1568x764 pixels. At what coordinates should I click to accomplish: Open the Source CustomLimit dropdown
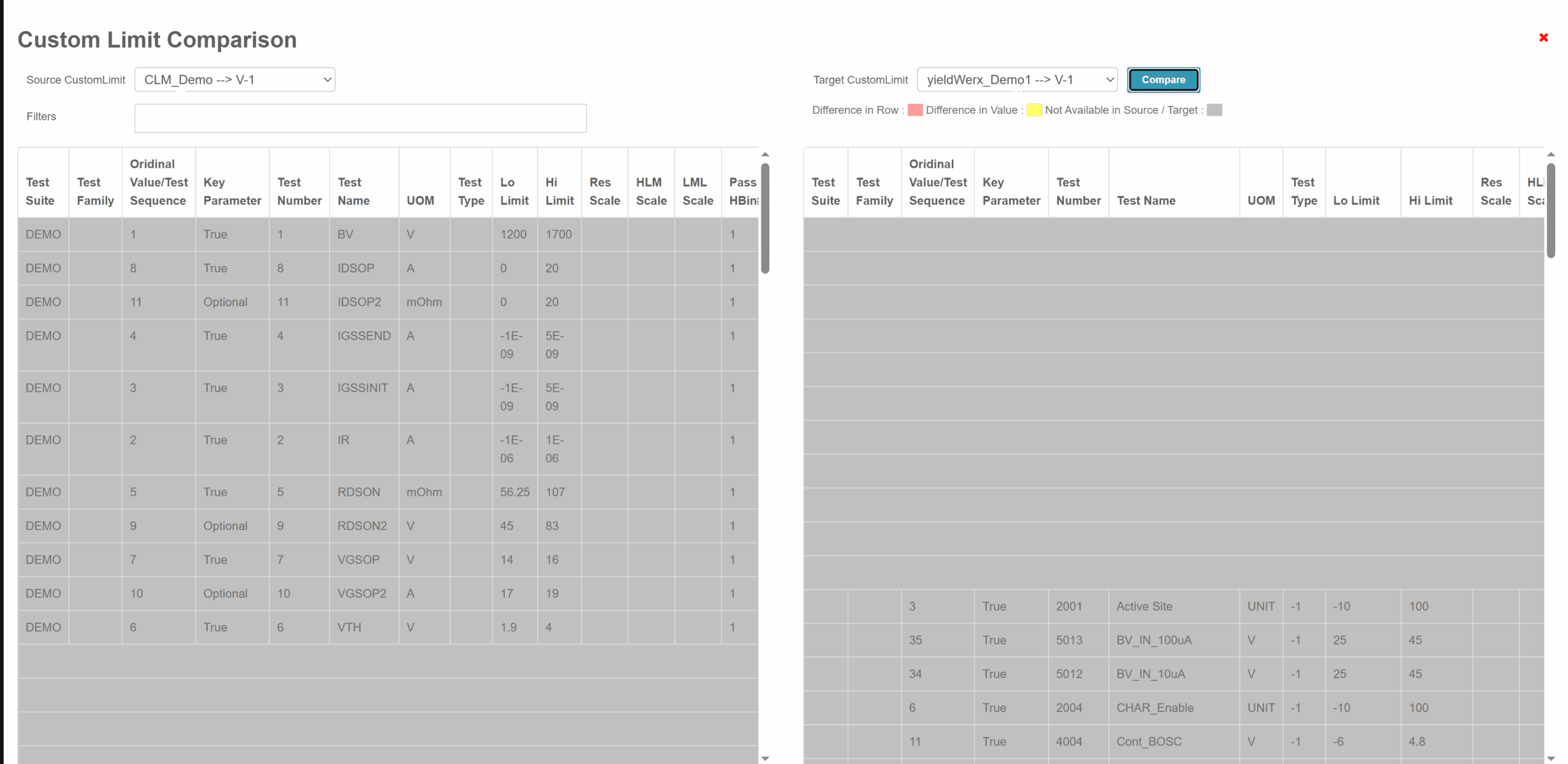pyautogui.click(x=235, y=80)
